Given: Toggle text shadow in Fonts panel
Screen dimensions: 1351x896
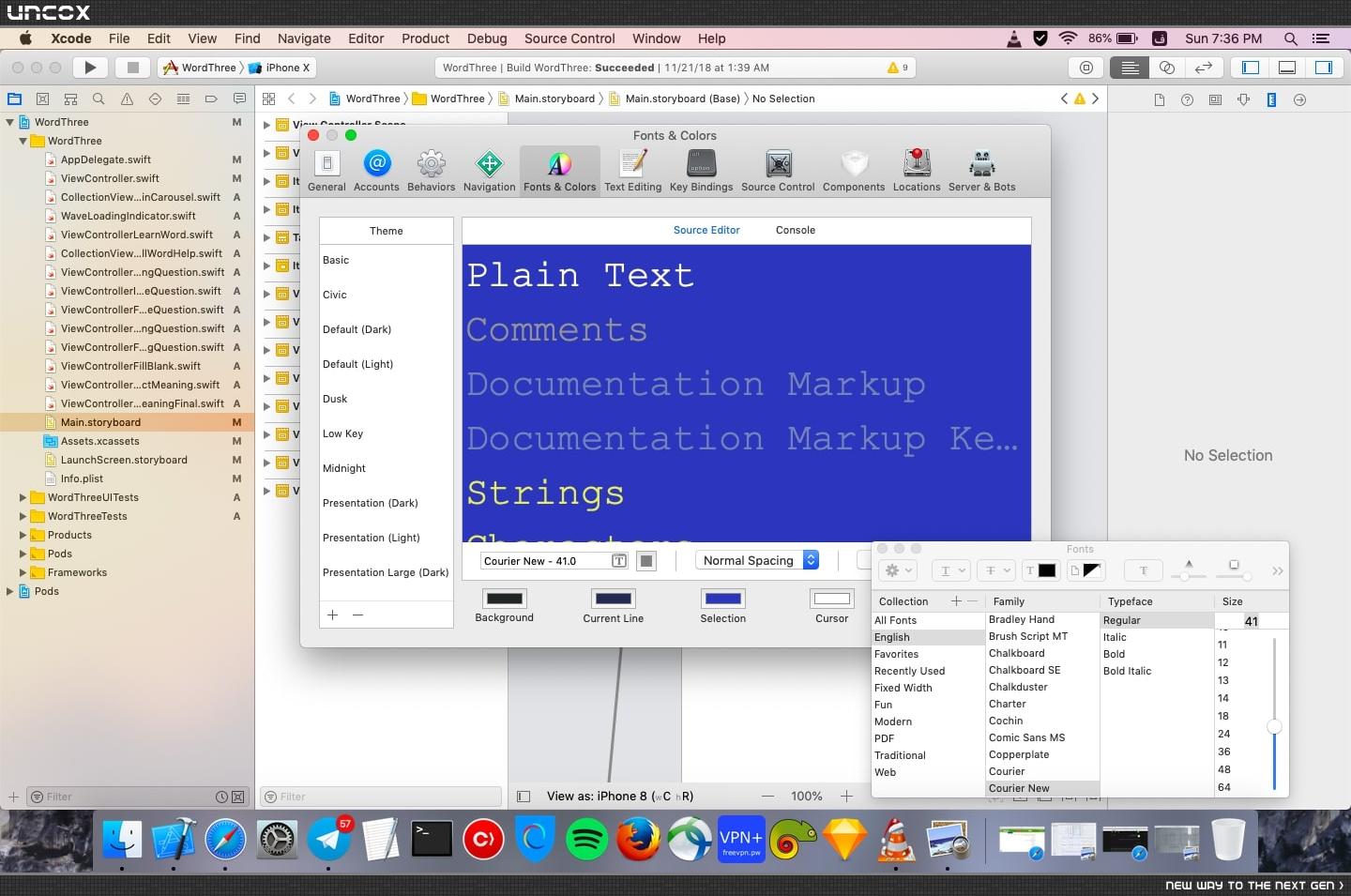Looking at the screenshot, I should 1143,570.
